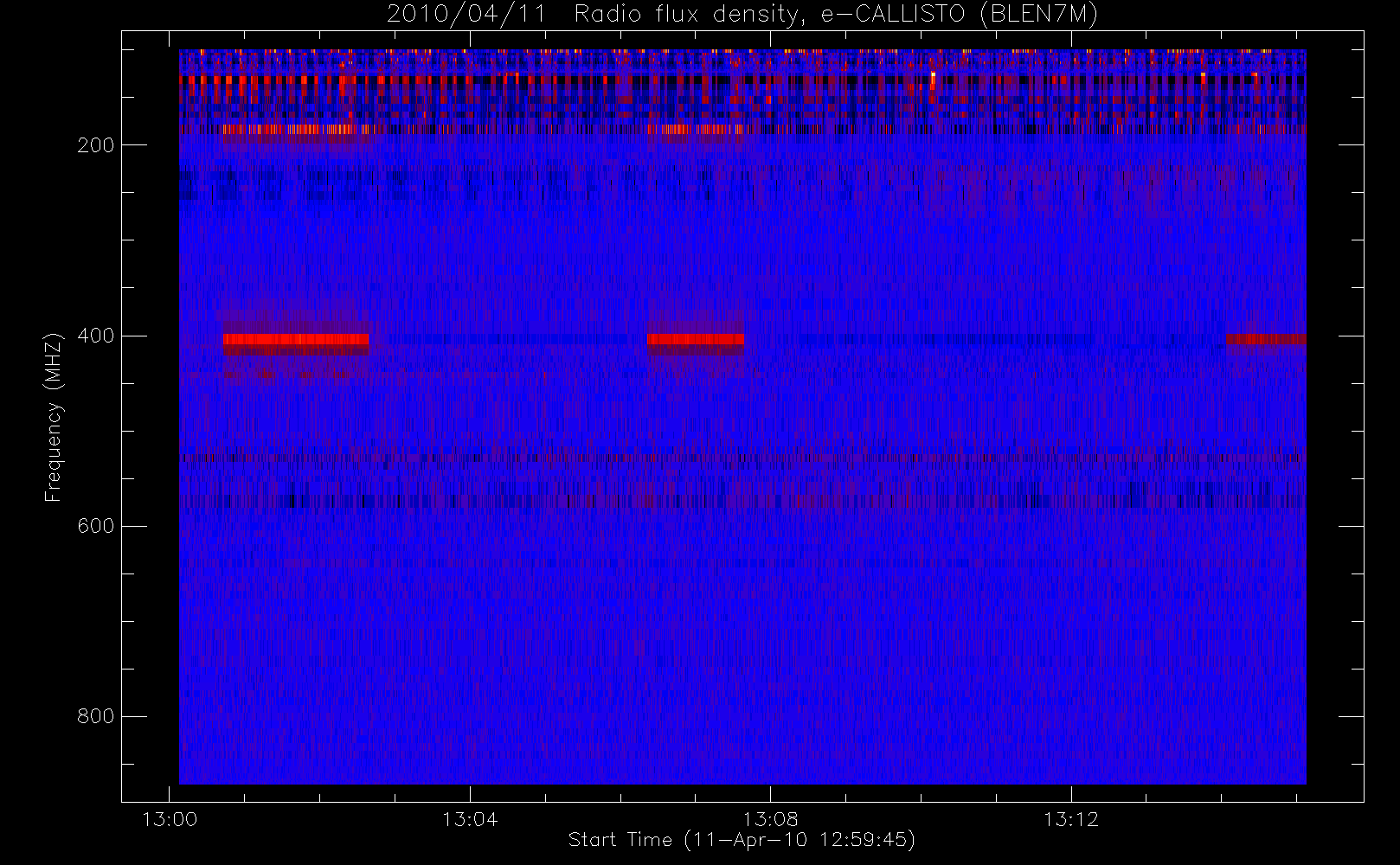The width and height of the screenshot is (1400, 865).
Task: Click the 13:08 time tick label
Action: coord(771,819)
